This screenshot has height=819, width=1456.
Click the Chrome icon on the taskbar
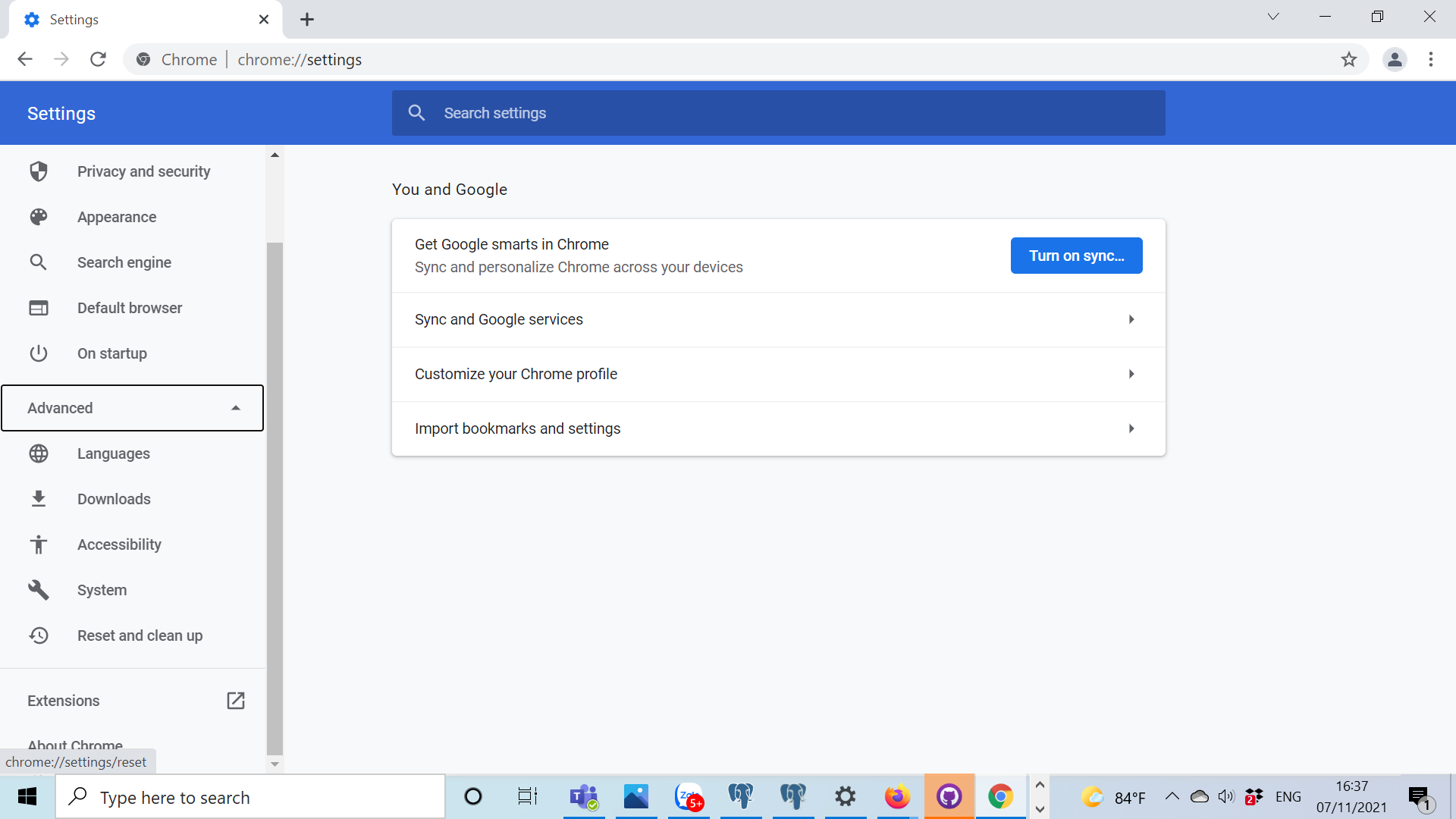click(1001, 797)
